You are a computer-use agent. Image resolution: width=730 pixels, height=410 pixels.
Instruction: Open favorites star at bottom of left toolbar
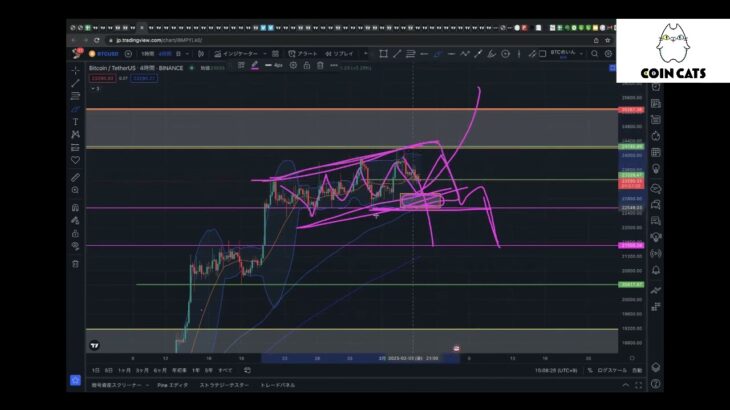(75, 380)
